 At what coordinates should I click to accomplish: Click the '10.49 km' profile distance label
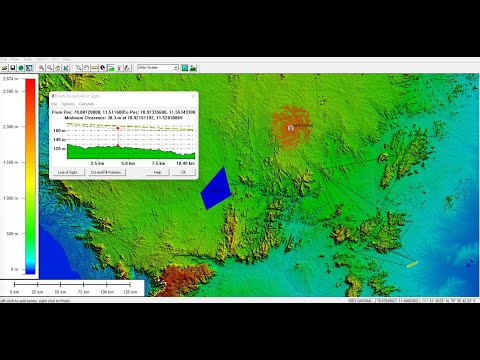click(185, 163)
